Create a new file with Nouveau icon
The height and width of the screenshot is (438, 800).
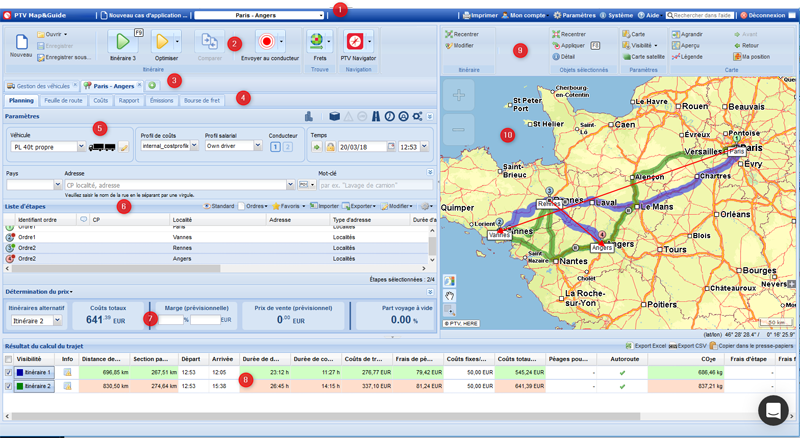pyautogui.click(x=21, y=42)
